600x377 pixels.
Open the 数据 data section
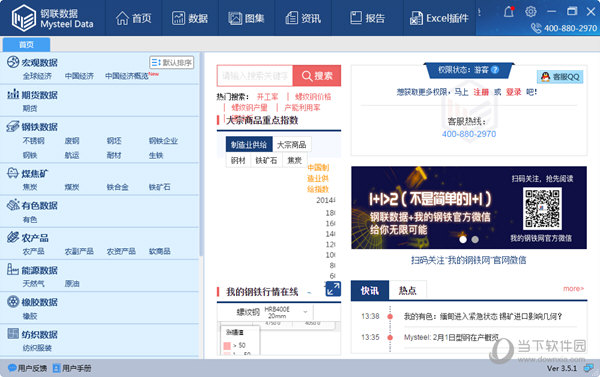[190, 18]
